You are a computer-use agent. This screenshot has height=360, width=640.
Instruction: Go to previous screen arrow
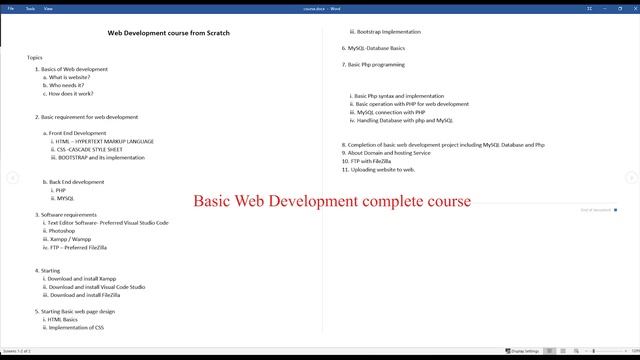pos(13,178)
